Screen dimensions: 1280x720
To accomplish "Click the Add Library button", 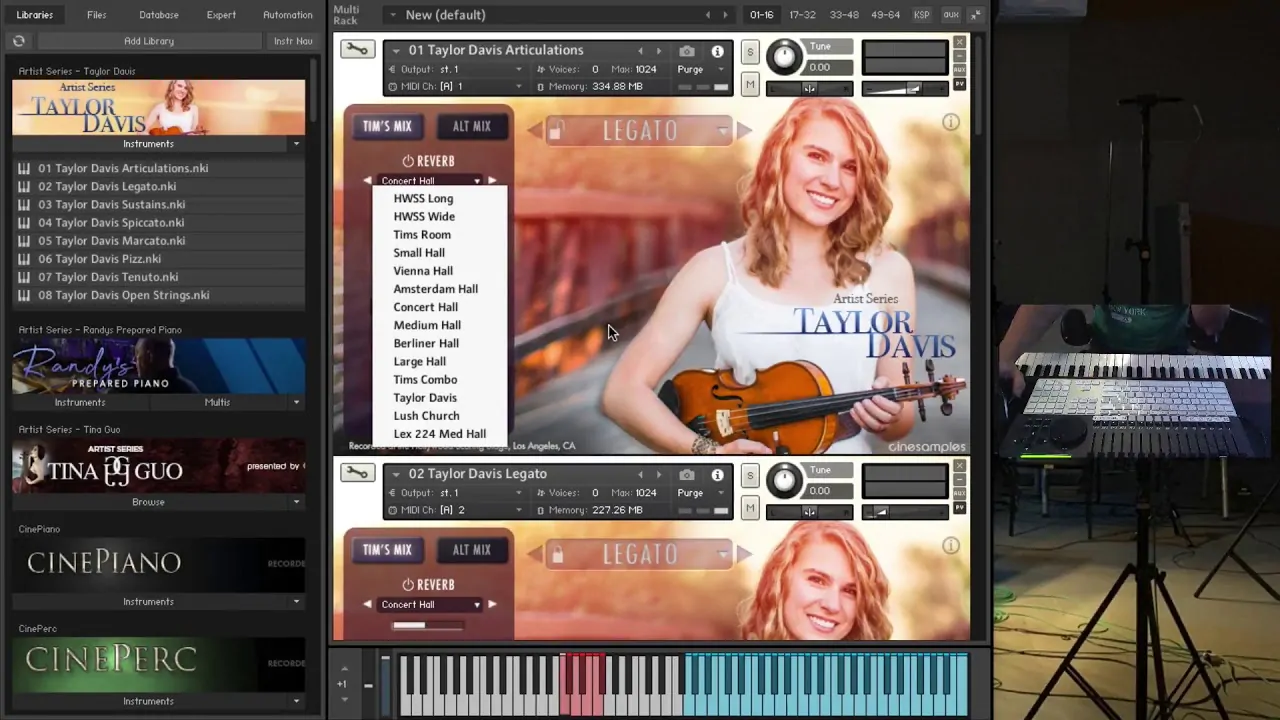I will coord(149,41).
